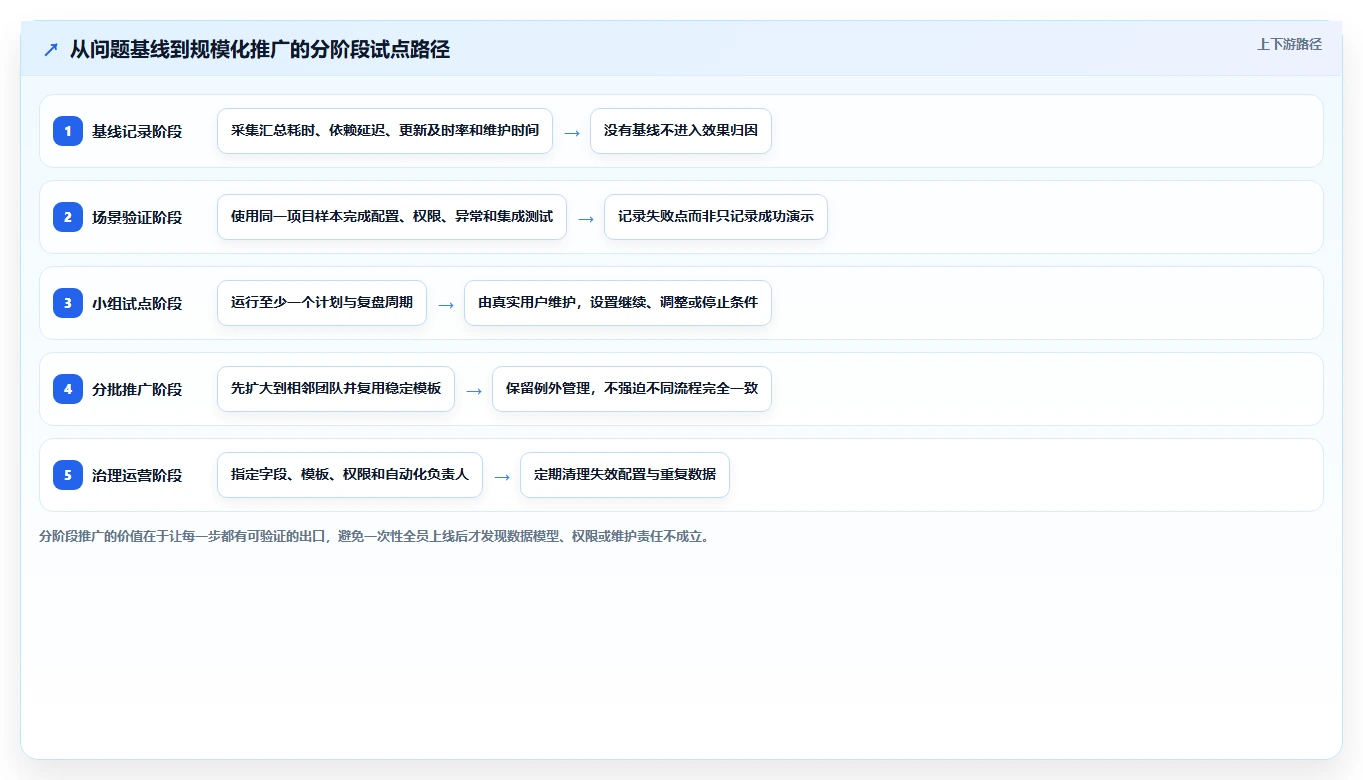Image resolution: width=1363 pixels, height=780 pixels.
Task: Click the box 由真实用户维护，设置继续、调整或停止条件
Action: pyautogui.click(x=618, y=303)
